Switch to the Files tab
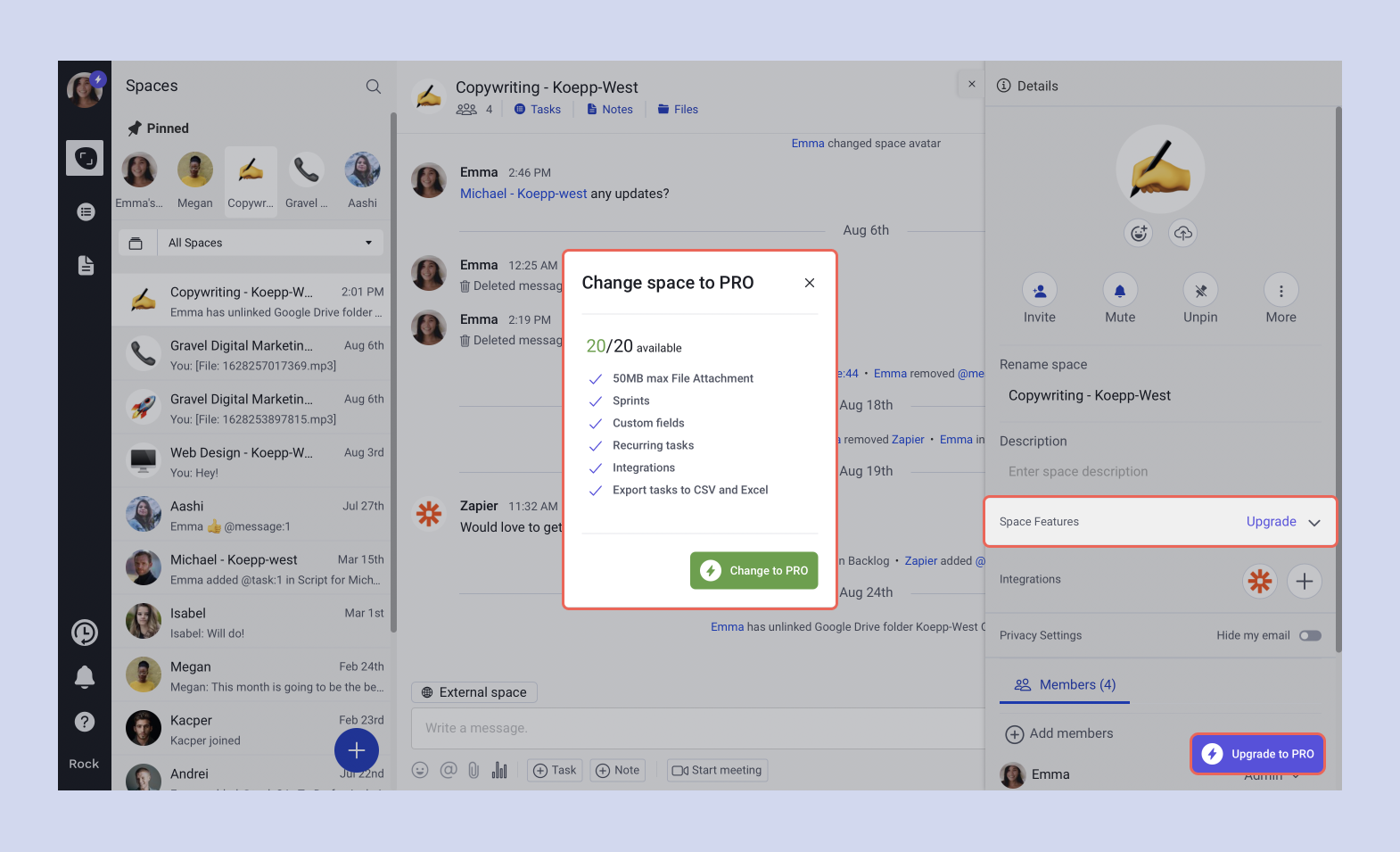1400x852 pixels. coord(678,110)
